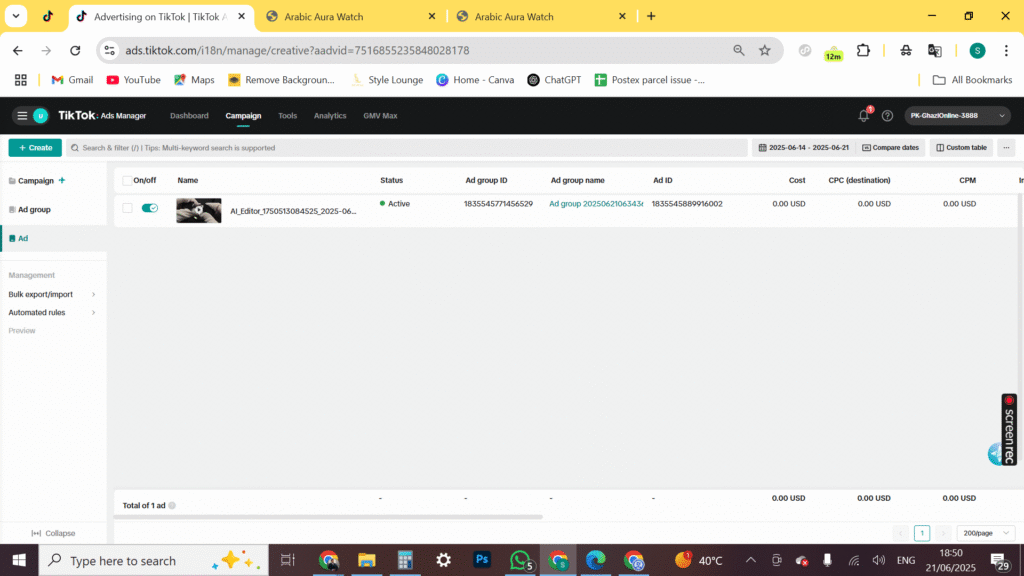This screenshot has width=1024, height=576.
Task: Expand the Bulk export/import submenu
Action: tap(52, 295)
